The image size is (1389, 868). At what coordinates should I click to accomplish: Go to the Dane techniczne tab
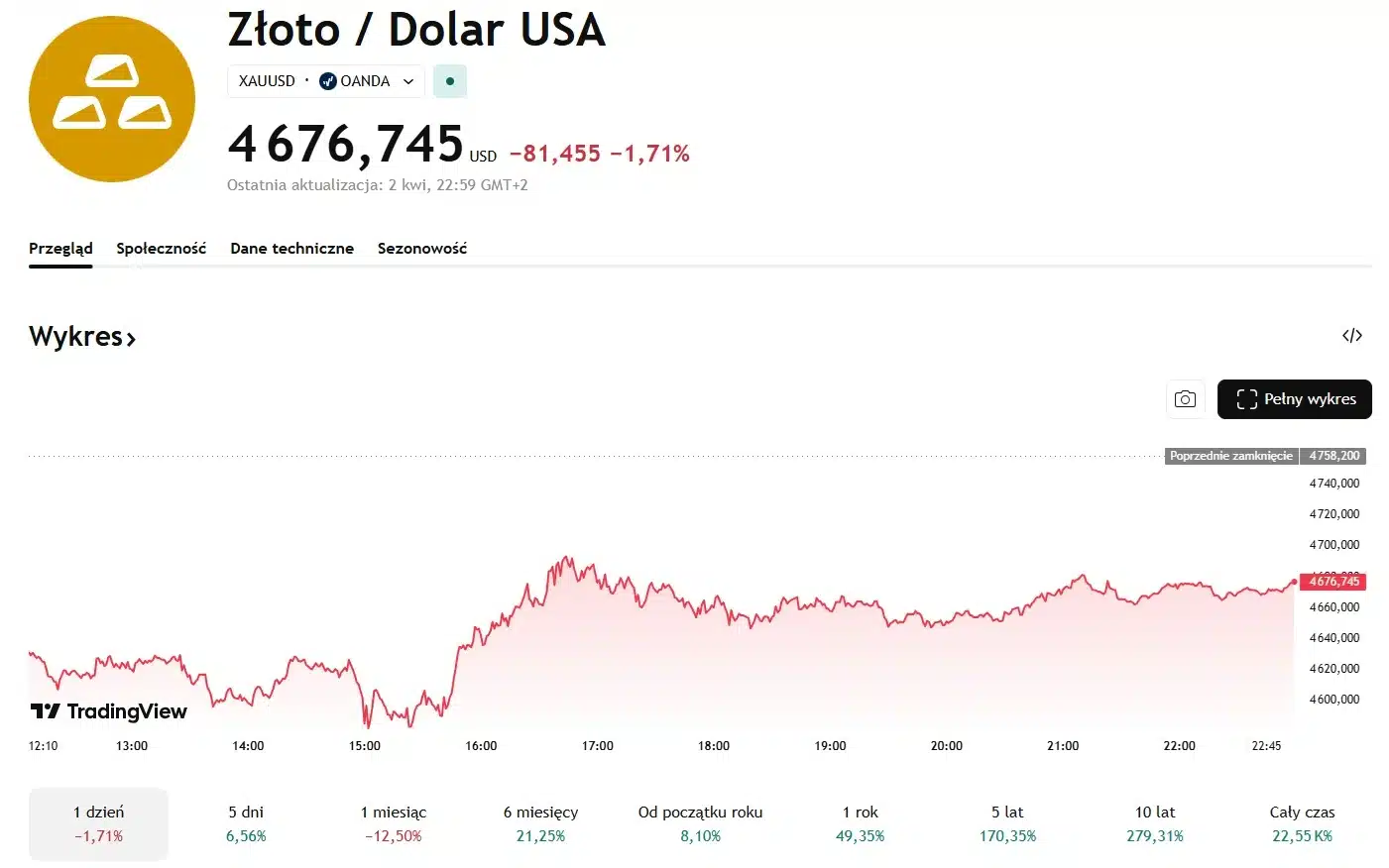pos(291,249)
